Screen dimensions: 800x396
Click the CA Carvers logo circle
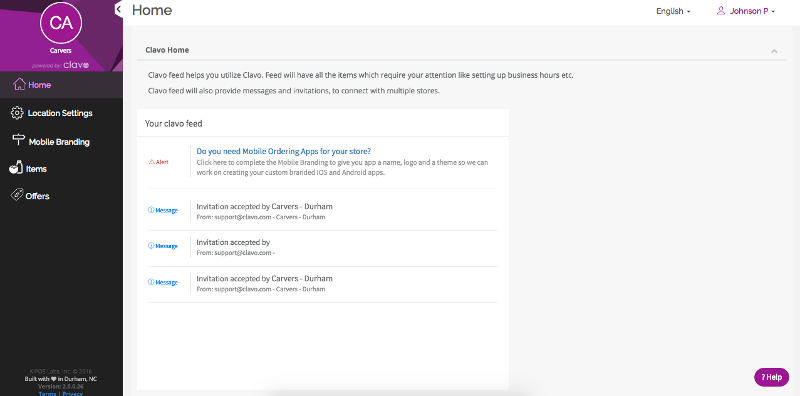tap(61, 23)
